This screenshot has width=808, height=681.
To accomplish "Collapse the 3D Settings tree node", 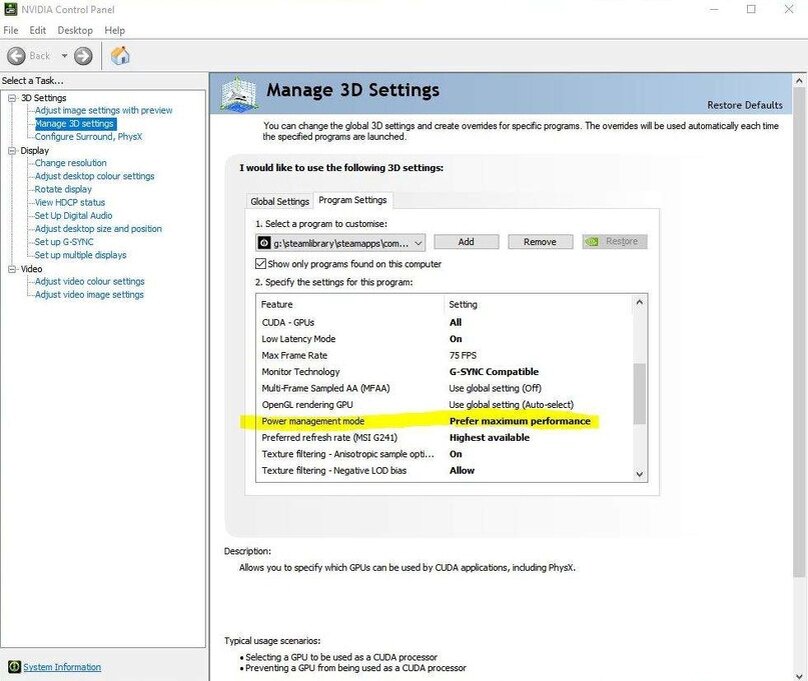I will coord(12,98).
